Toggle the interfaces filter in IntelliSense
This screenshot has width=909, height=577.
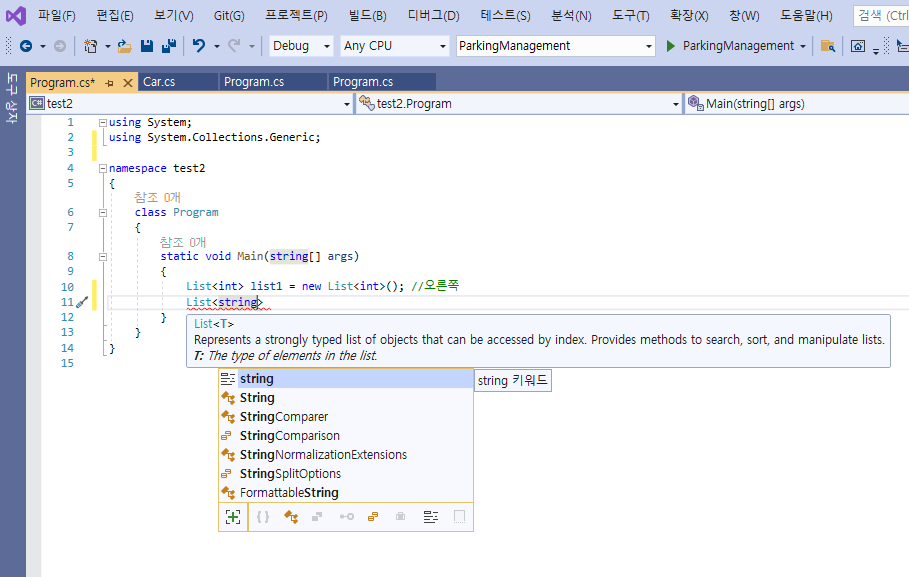click(347, 517)
